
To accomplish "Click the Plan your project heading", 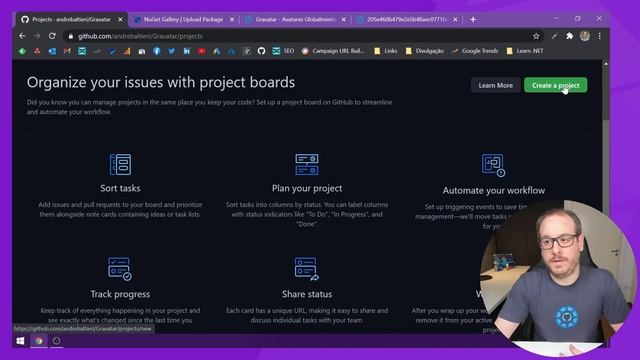I will (307, 188).
